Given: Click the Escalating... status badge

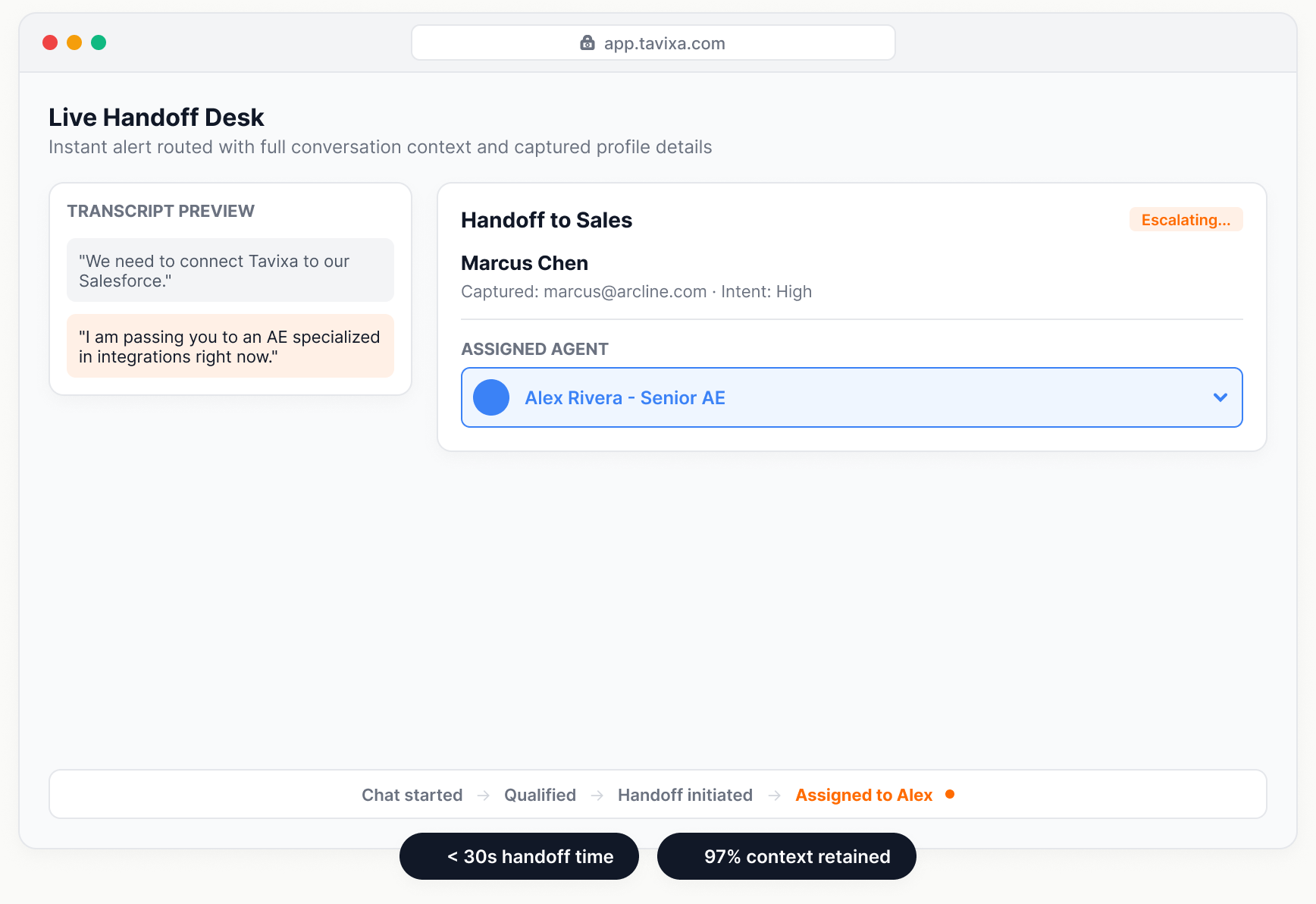Looking at the screenshot, I should pyautogui.click(x=1186, y=220).
